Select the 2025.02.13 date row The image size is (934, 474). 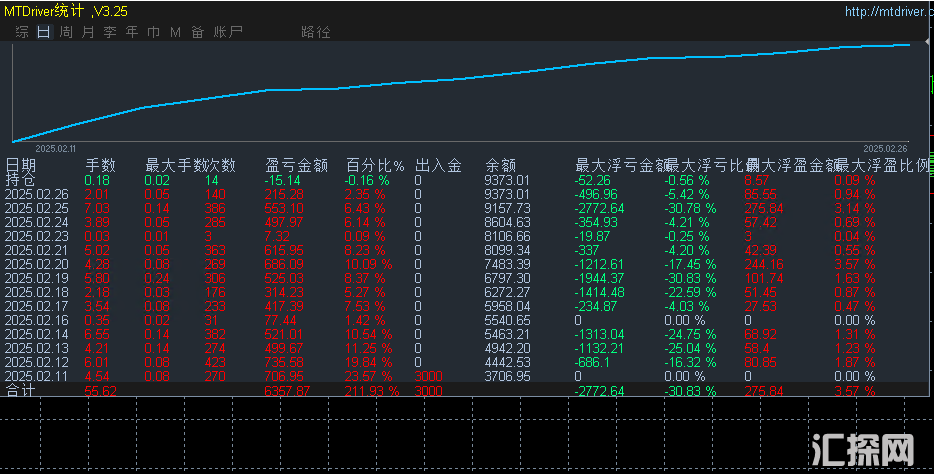pos(36,348)
